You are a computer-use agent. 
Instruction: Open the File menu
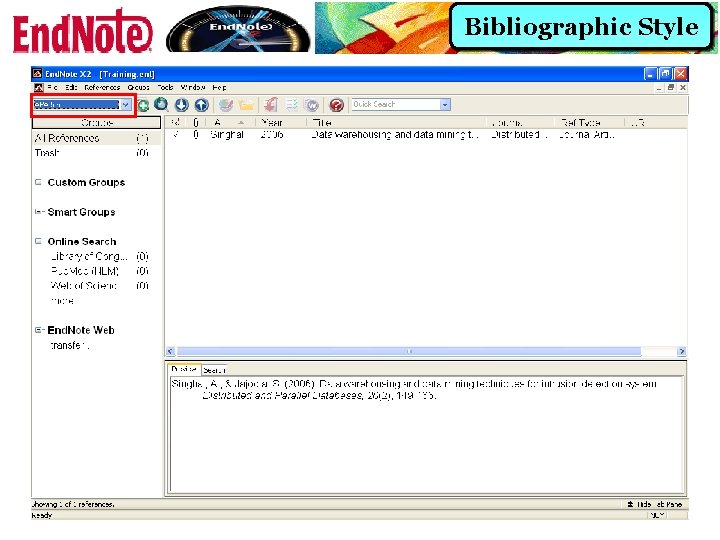click(52, 87)
